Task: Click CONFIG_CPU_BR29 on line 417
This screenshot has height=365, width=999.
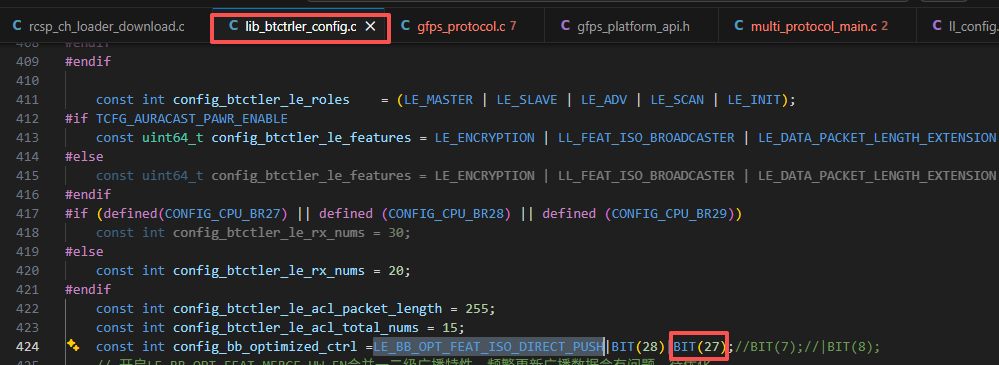Action: click(670, 214)
